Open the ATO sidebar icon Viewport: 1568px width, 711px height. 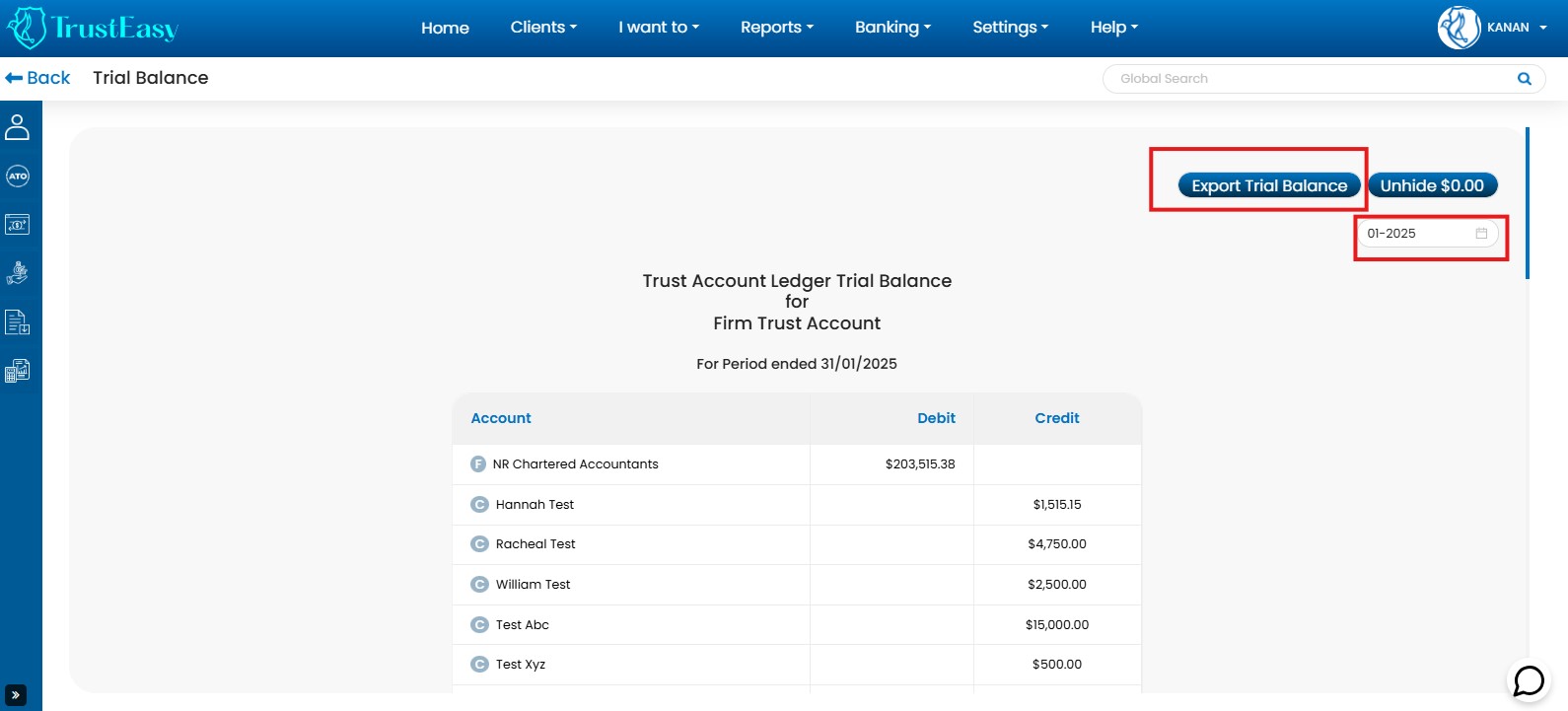[x=18, y=177]
